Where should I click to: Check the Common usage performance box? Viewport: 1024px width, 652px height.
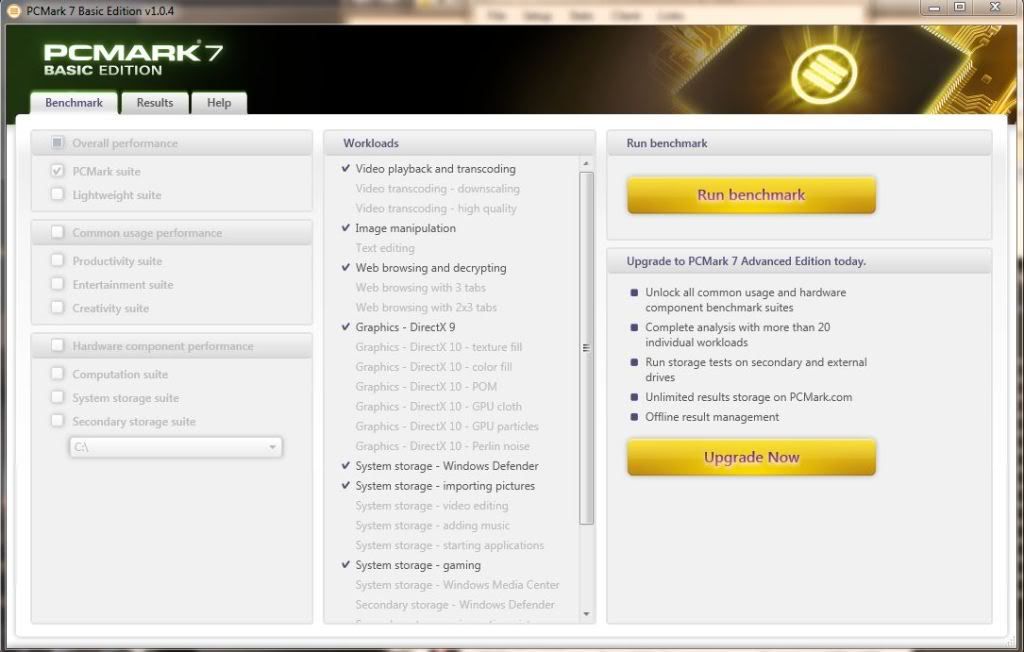coord(57,232)
